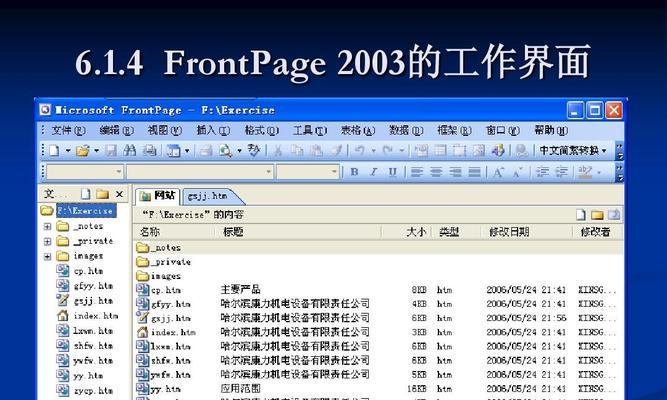The width and height of the screenshot is (667, 400).
Task: Open dropdown arrow beside Open icon
Action: point(97,150)
